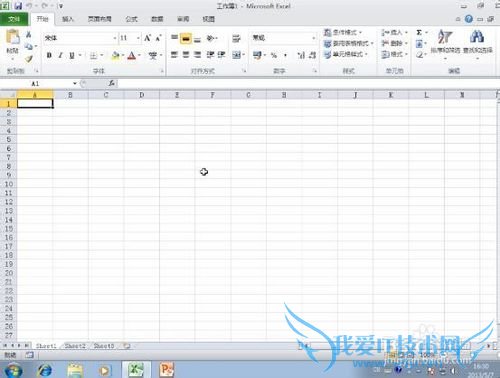Expand the borders dropdown arrow

pyautogui.click(x=102, y=55)
